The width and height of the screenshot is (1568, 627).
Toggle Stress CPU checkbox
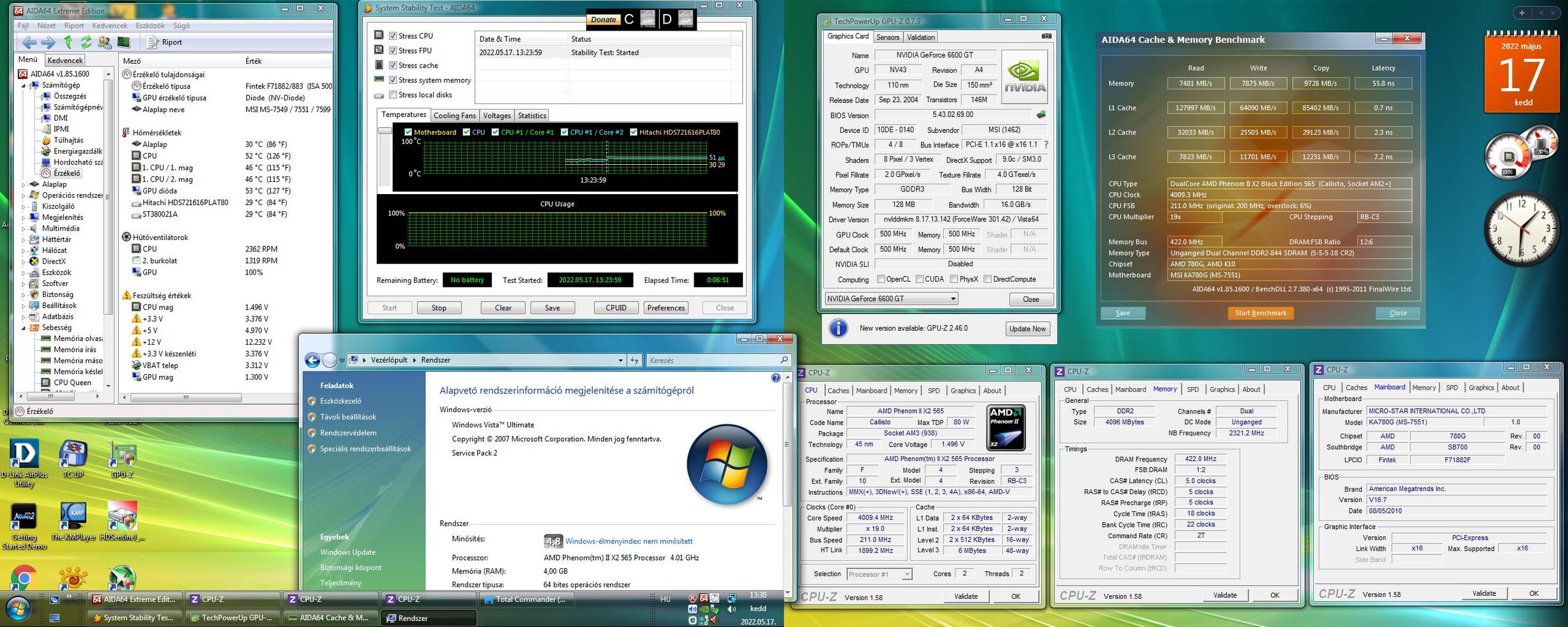pos(393,36)
